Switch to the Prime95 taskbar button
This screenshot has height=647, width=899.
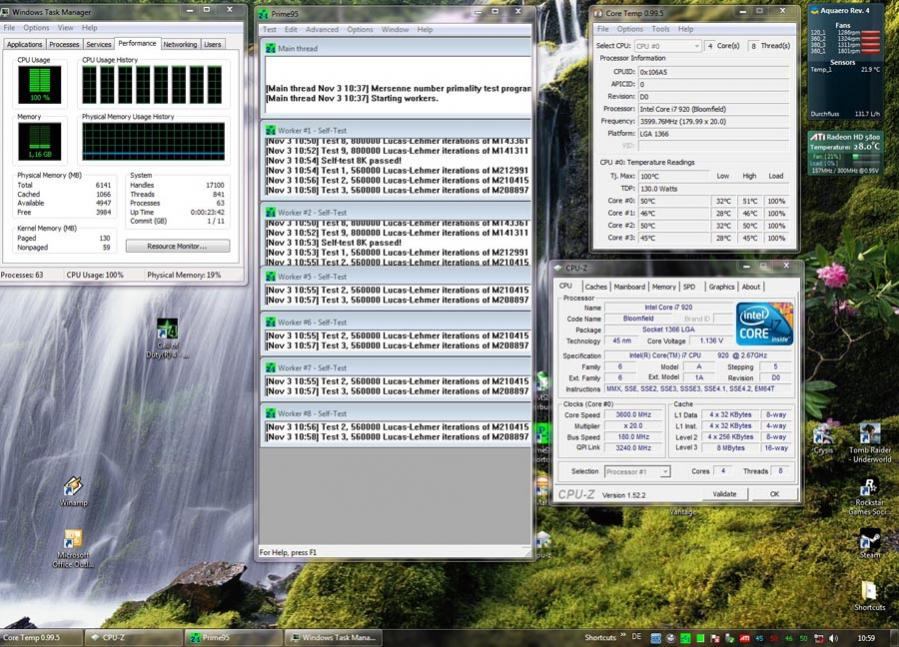[x=234, y=637]
